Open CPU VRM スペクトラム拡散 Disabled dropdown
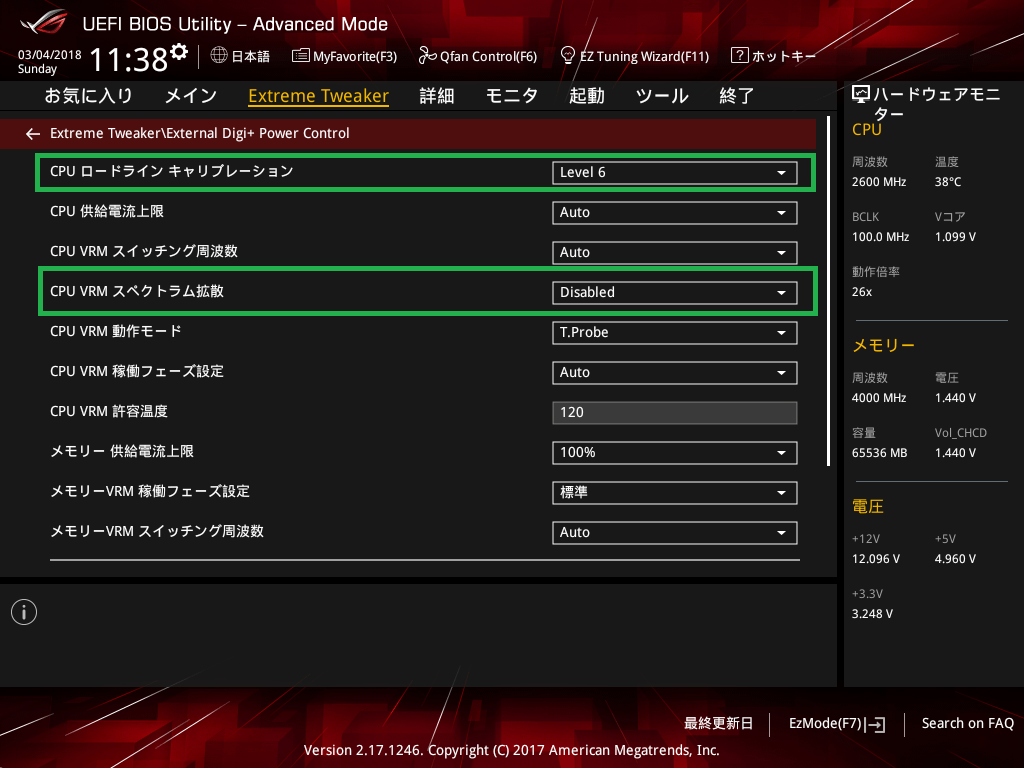This screenshot has width=1024, height=768. pyautogui.click(x=675, y=293)
